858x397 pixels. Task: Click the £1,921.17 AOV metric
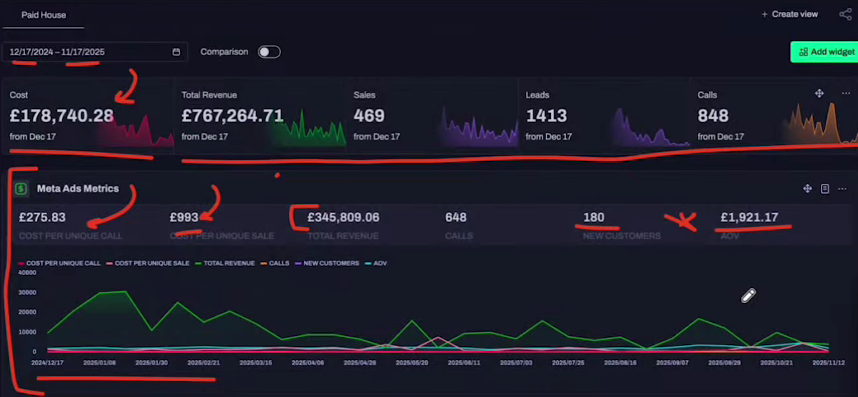pyautogui.click(x=749, y=217)
